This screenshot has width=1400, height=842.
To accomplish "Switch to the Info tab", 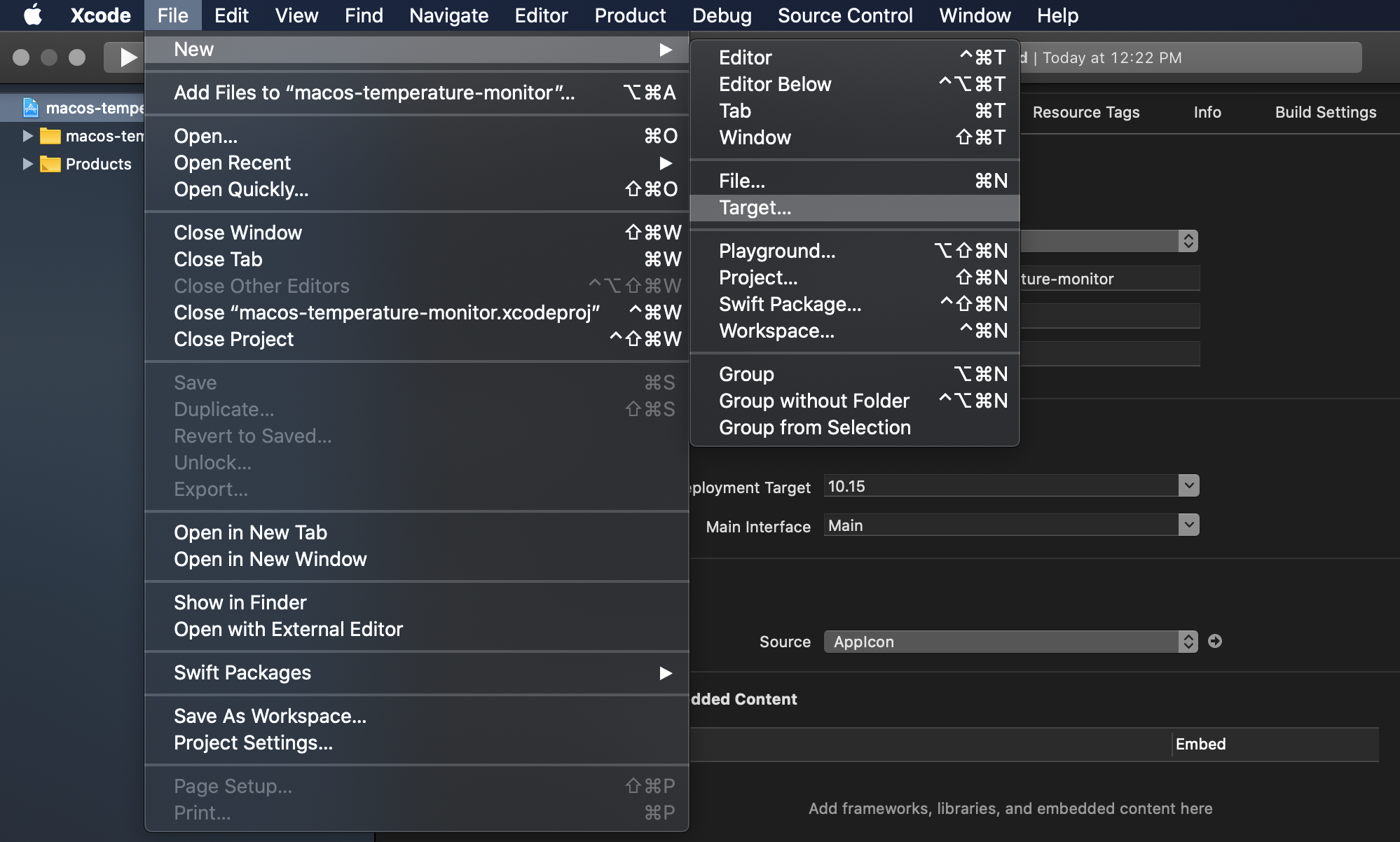I will pos(1207,112).
